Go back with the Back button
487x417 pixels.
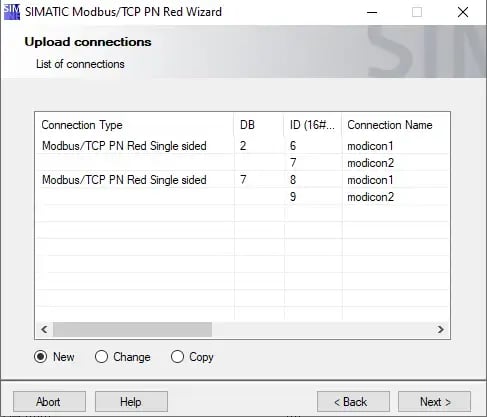(x=353, y=402)
